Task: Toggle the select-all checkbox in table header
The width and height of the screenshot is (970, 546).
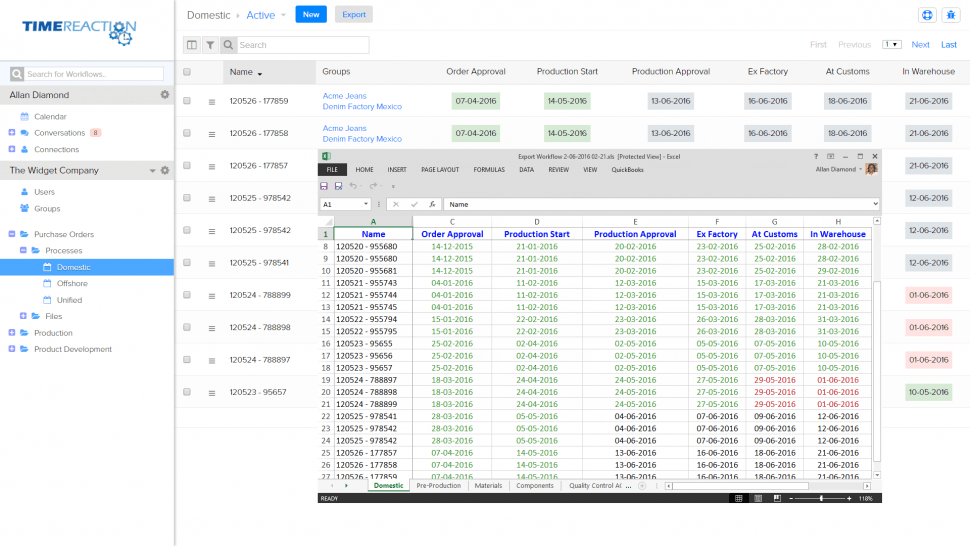Action: pyautogui.click(x=187, y=72)
